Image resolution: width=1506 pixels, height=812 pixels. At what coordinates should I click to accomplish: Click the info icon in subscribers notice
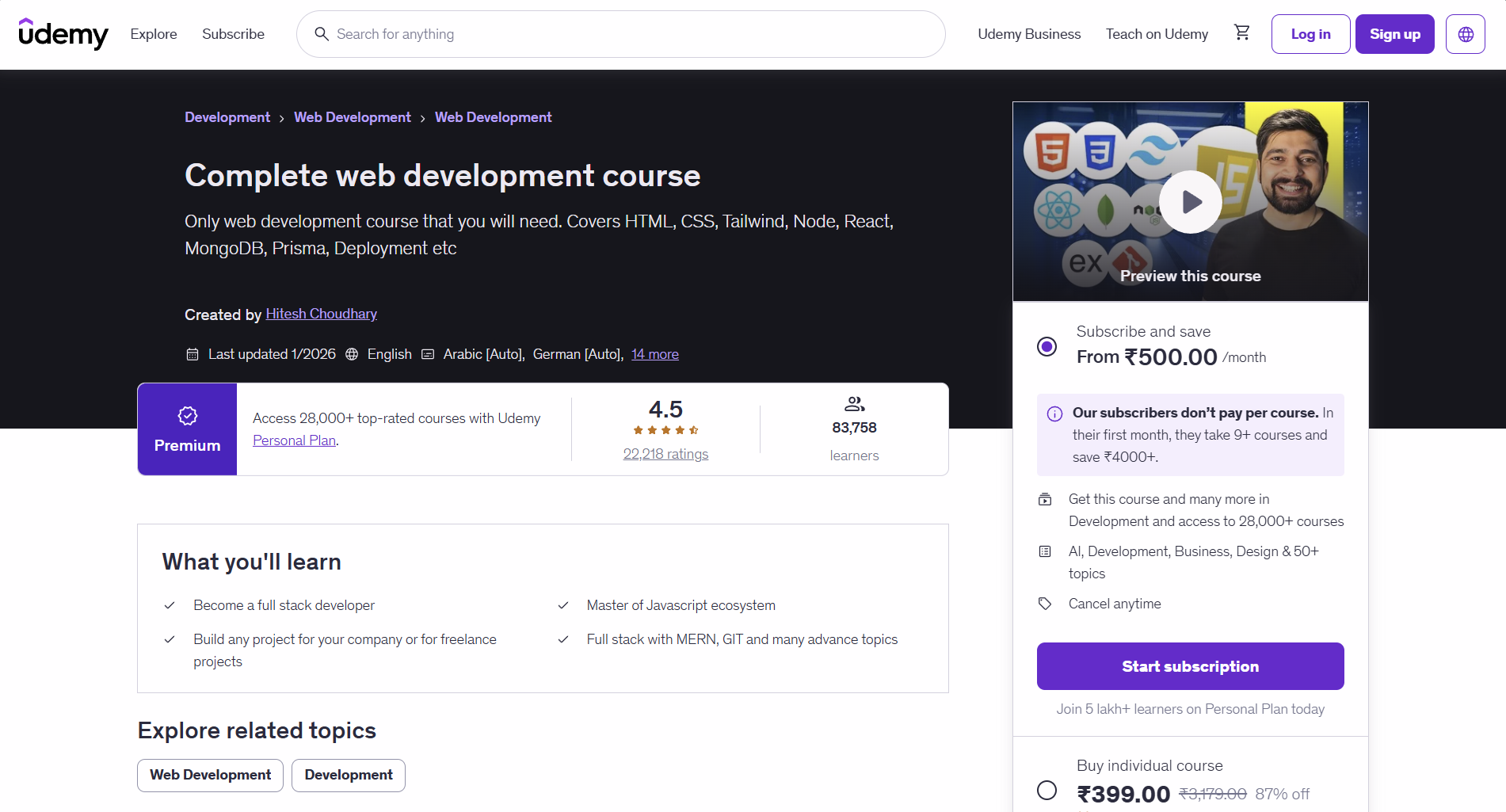point(1054,414)
